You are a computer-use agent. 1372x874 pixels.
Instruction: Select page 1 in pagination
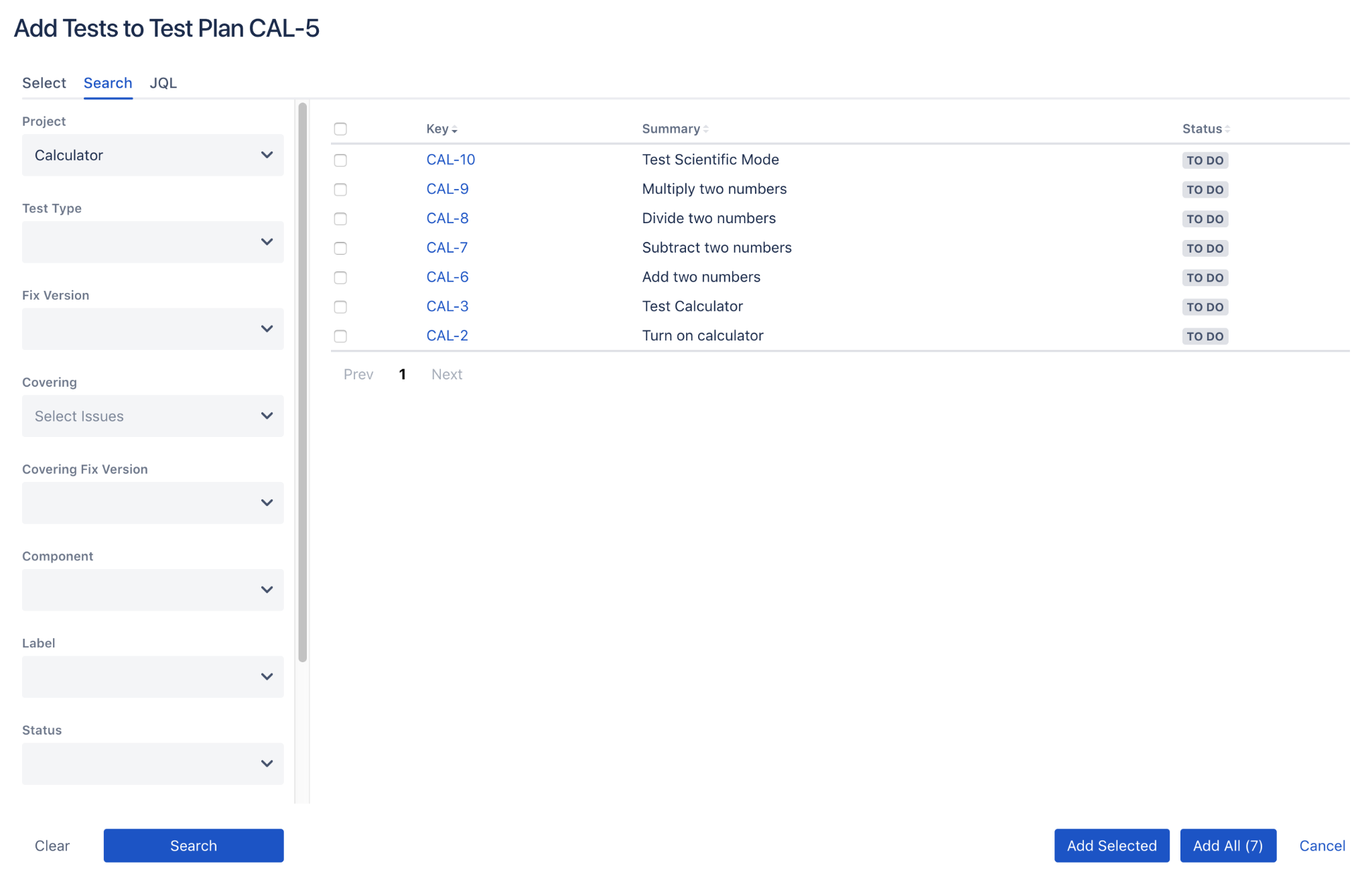pos(403,375)
